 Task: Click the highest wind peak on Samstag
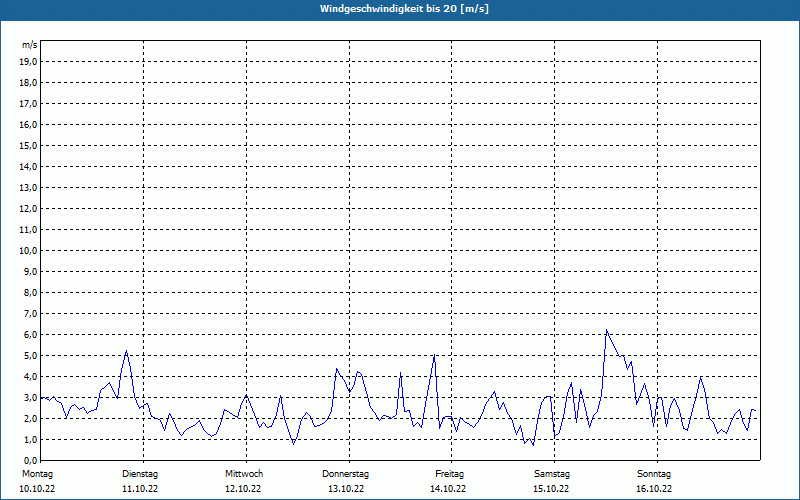607,330
